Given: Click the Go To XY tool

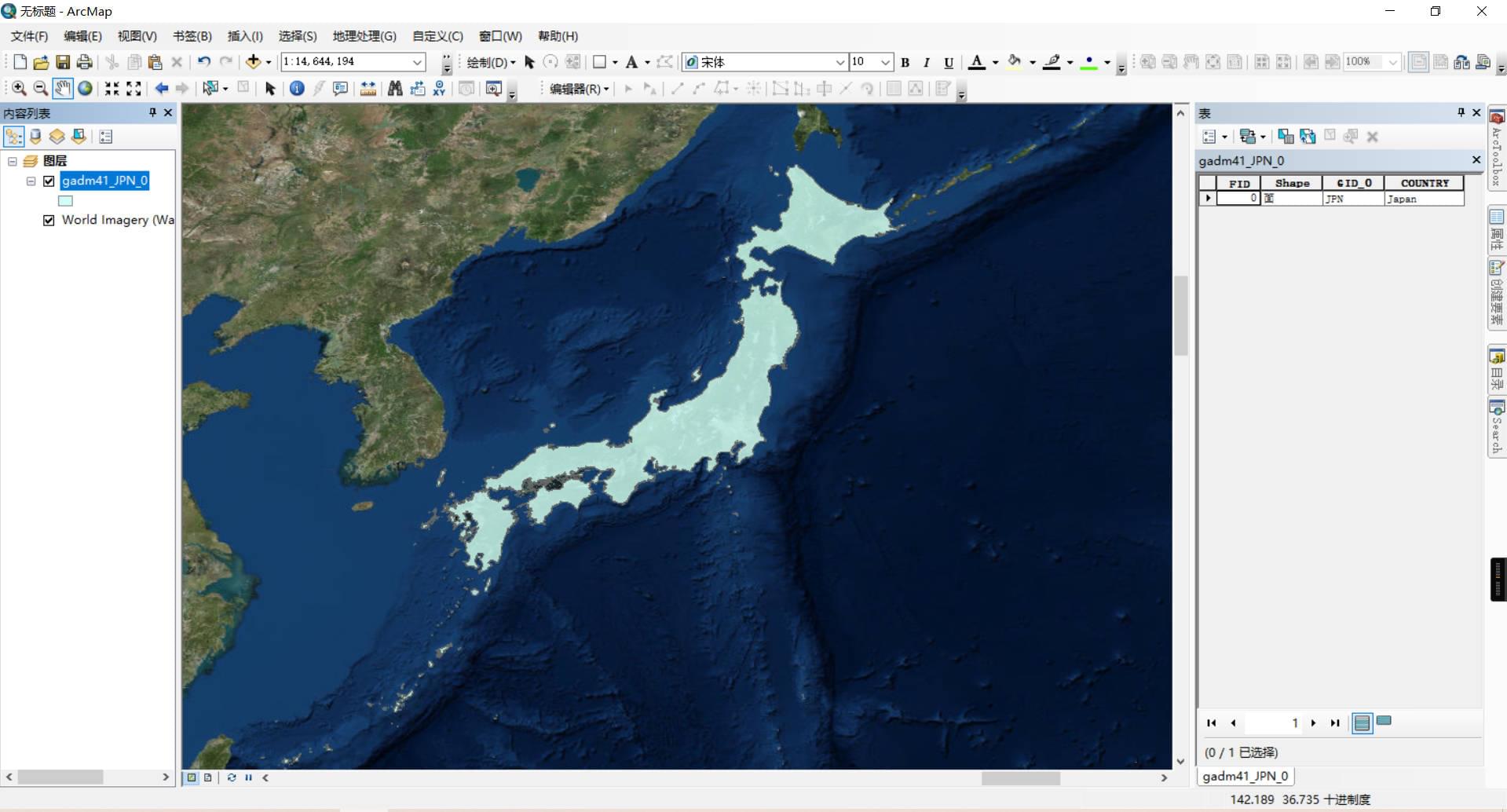Looking at the screenshot, I should (439, 89).
